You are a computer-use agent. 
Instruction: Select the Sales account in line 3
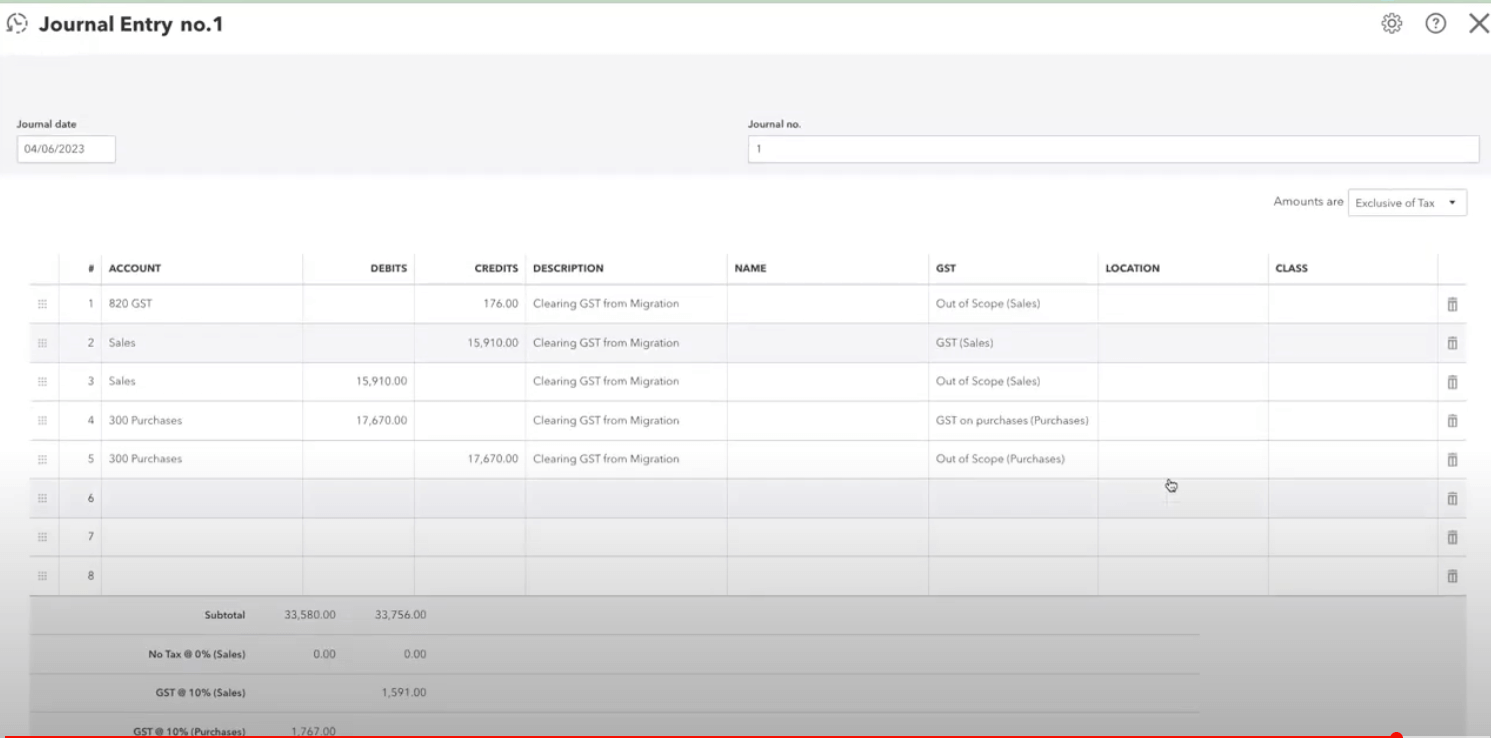[x=202, y=381]
